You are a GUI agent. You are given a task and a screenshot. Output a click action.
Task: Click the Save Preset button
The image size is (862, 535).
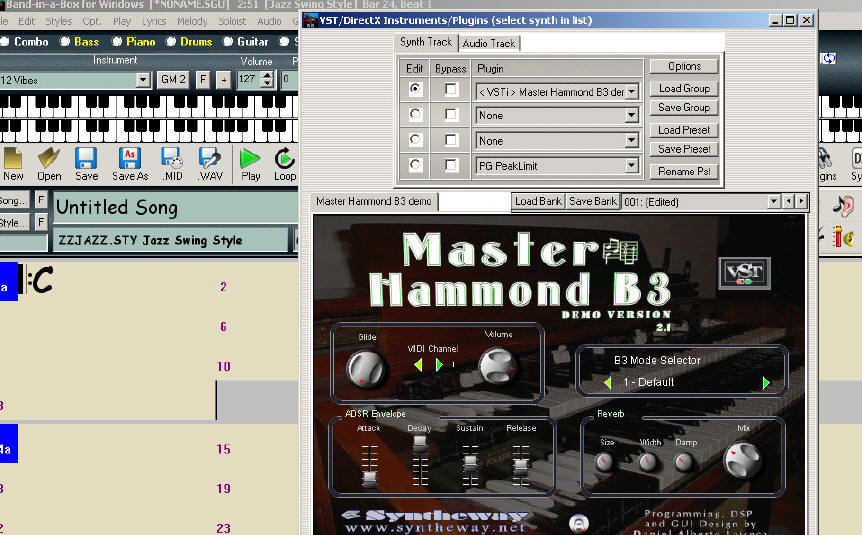684,149
